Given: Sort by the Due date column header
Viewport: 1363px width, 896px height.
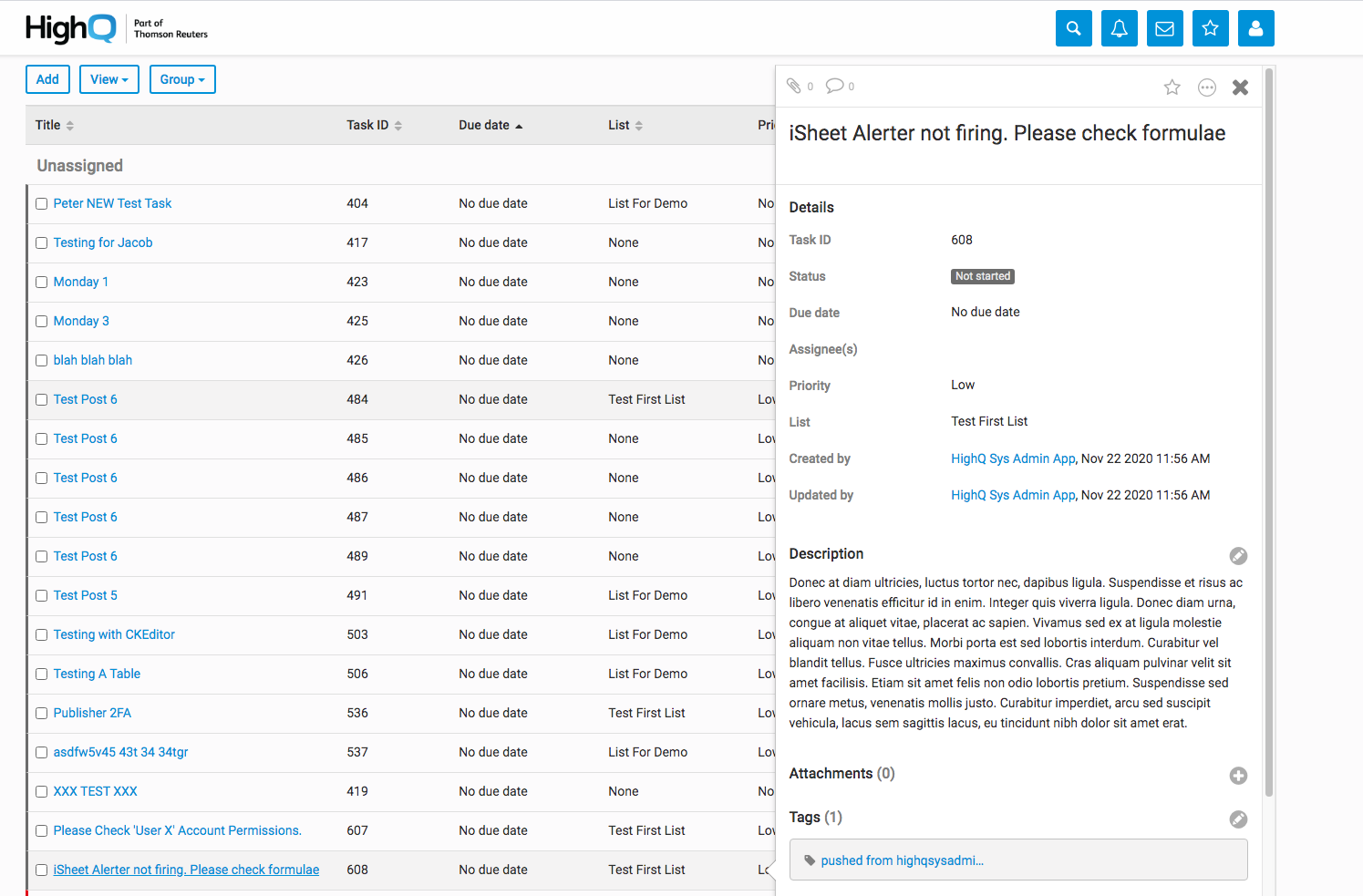Looking at the screenshot, I should 490,126.
